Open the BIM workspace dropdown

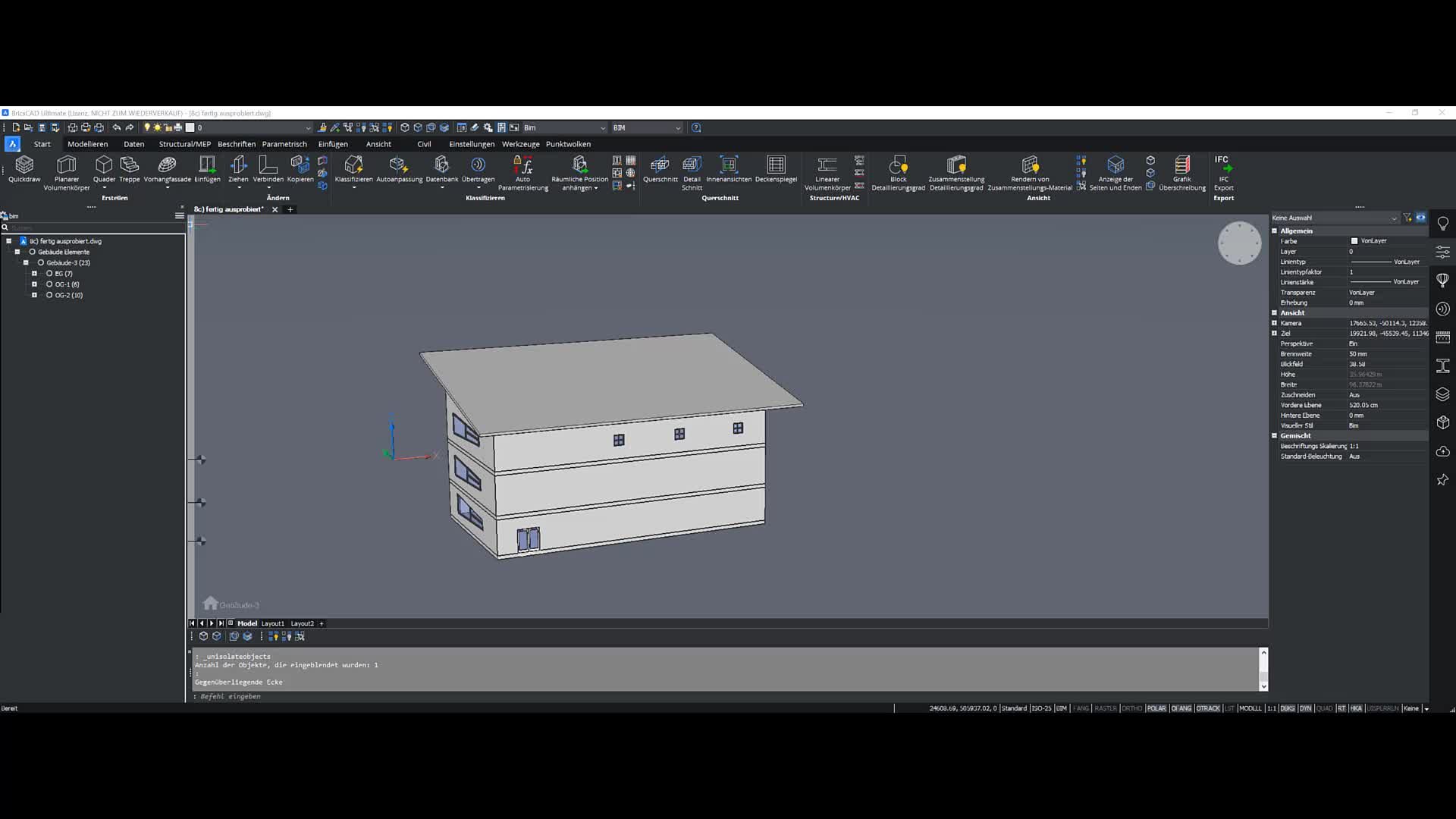tap(648, 127)
